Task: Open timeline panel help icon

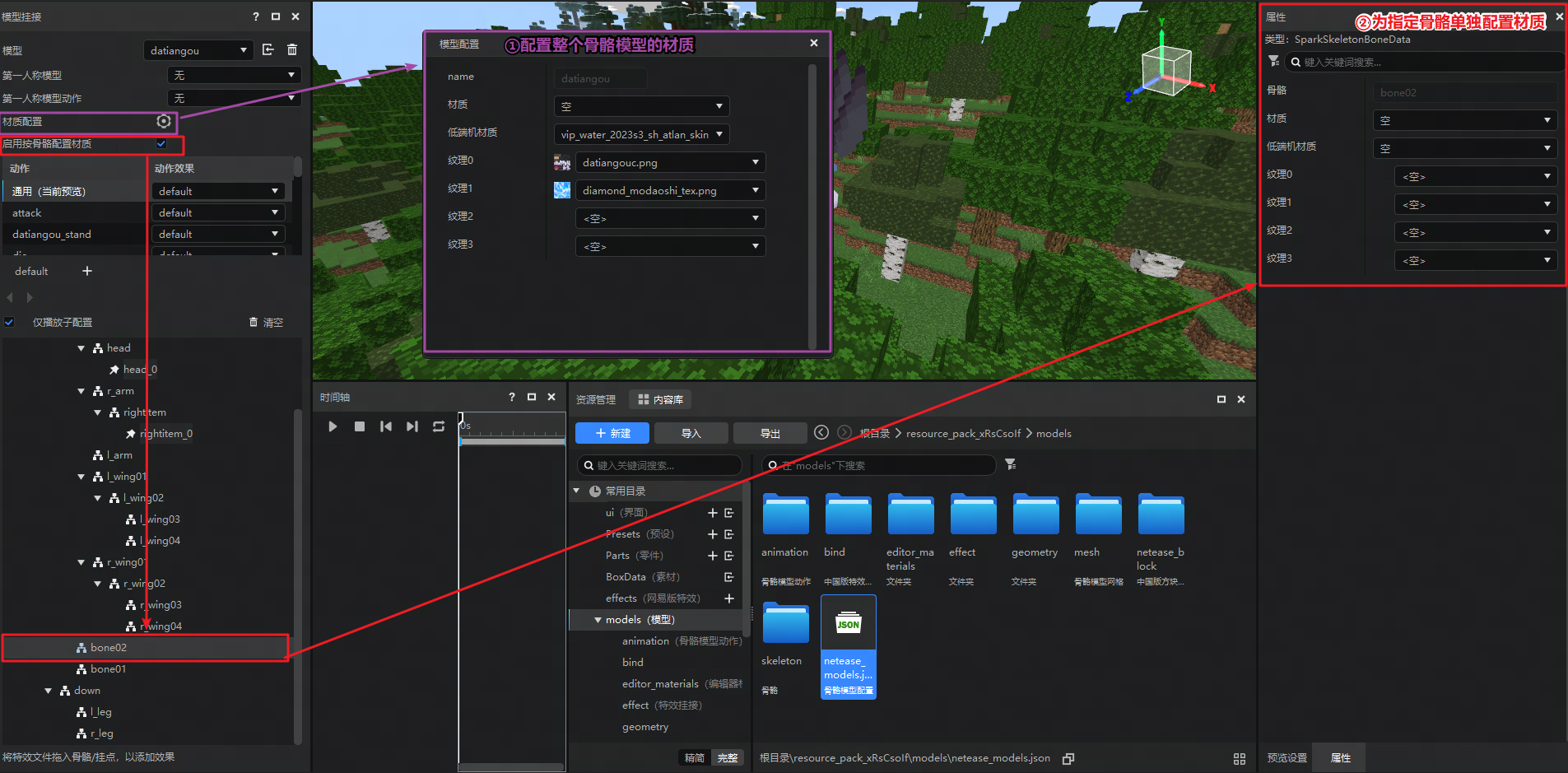Action: (512, 398)
